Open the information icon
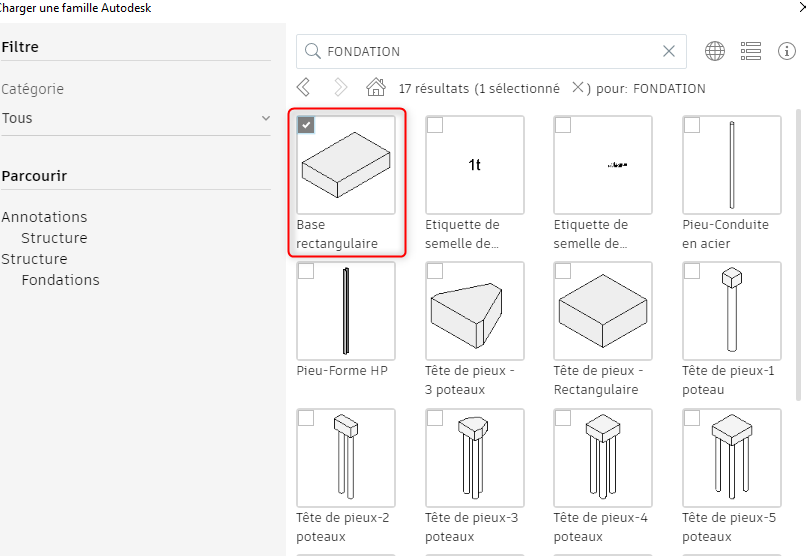The height and width of the screenshot is (556, 806). (x=786, y=51)
